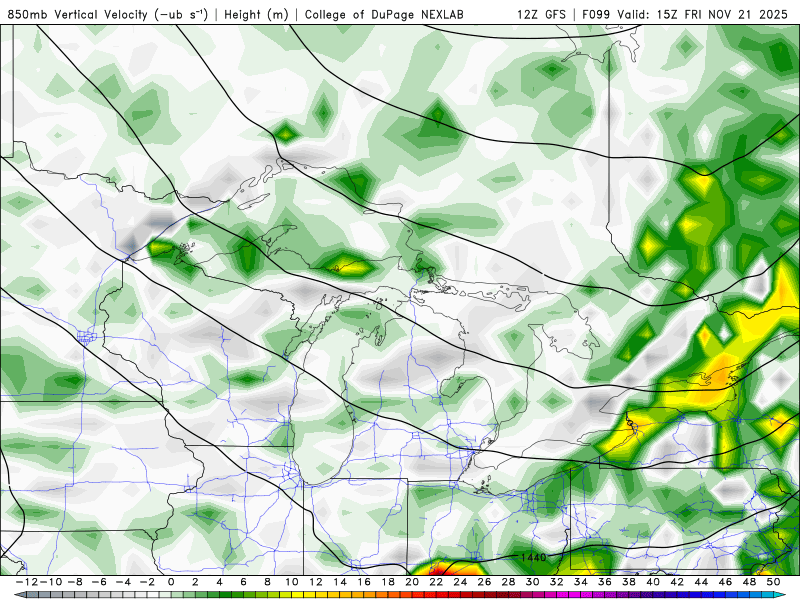Screen dimensions: 800x600
Task: Click the "14" color scale value
Action: (x=340, y=582)
